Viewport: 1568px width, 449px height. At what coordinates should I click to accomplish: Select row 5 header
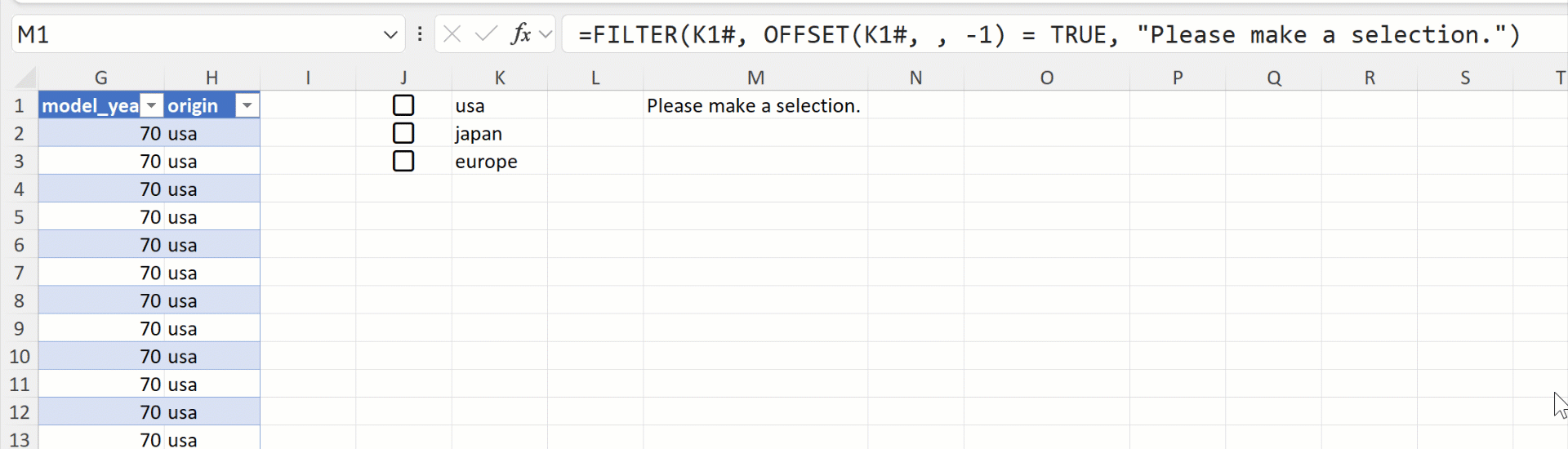click(19, 217)
